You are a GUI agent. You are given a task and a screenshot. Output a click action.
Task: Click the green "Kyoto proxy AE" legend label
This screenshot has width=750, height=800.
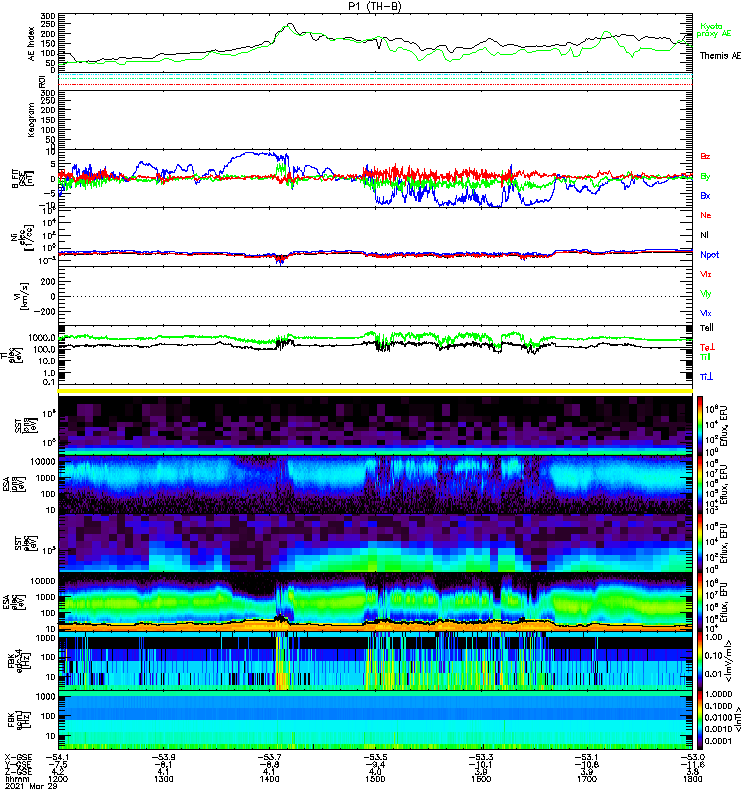coord(714,30)
